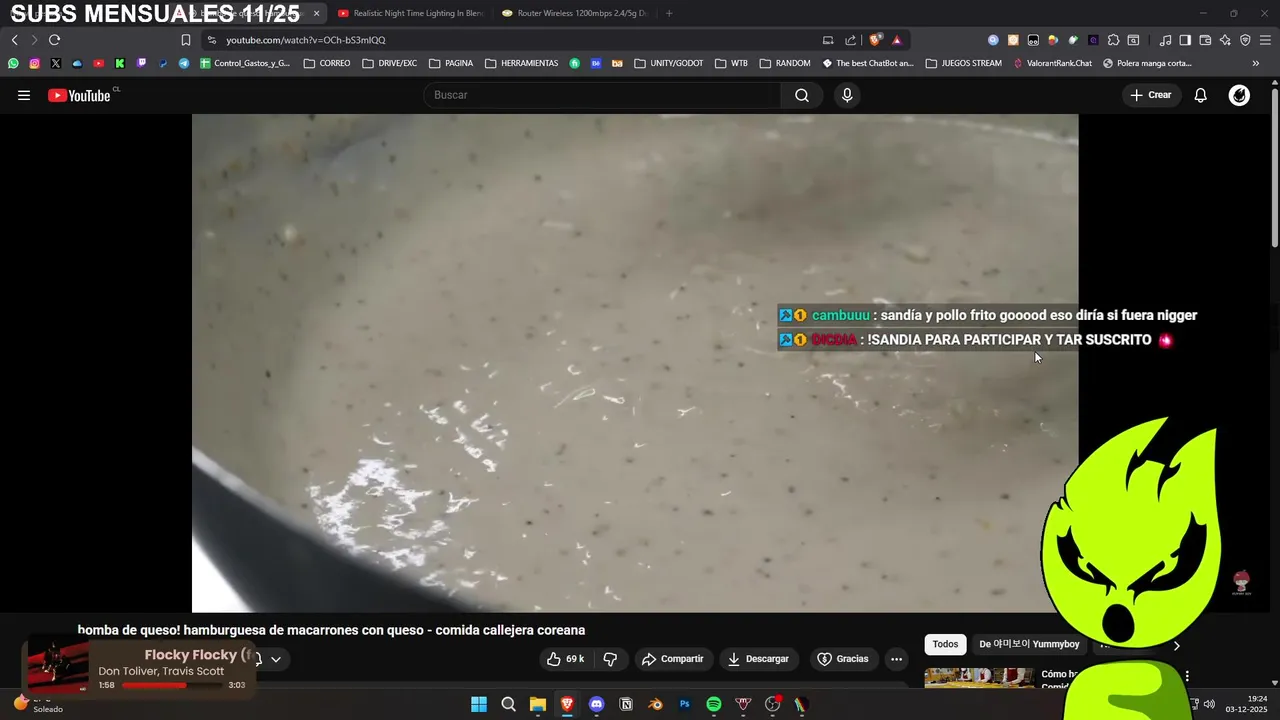
Task: Expand the DRIVE/EXC bookmark folder
Action: click(390, 63)
